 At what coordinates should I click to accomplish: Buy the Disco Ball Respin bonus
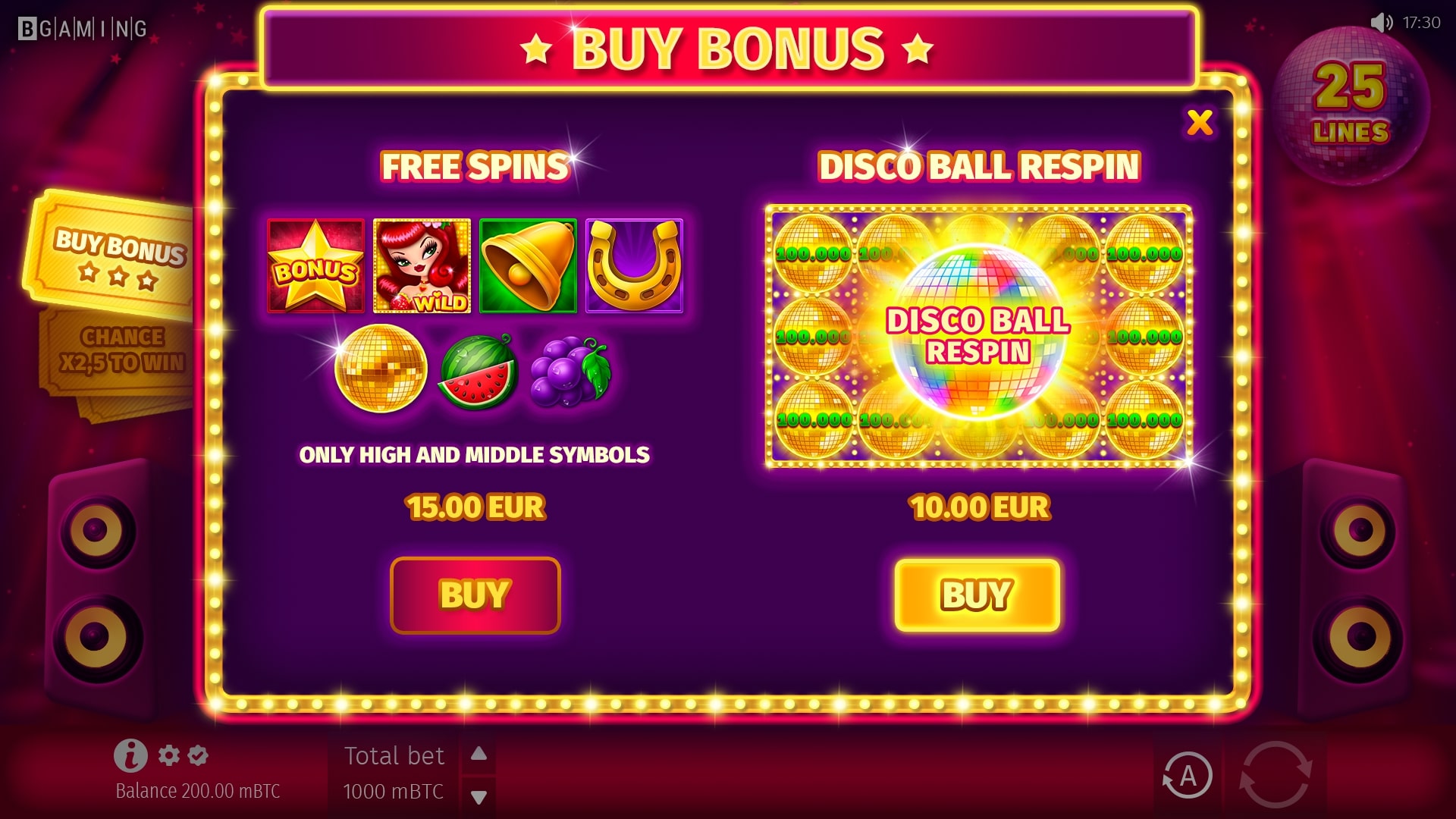977,595
